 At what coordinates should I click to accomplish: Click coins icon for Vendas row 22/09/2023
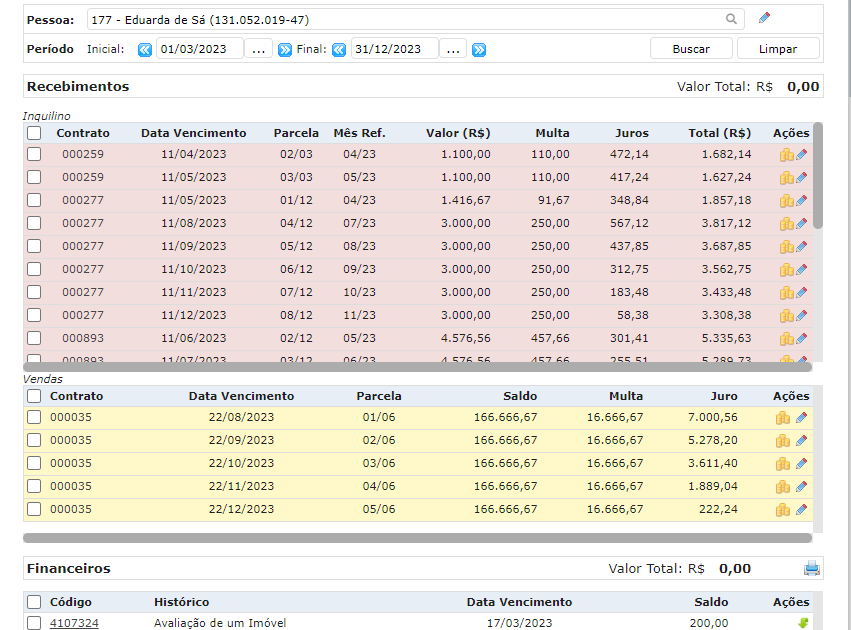783,441
